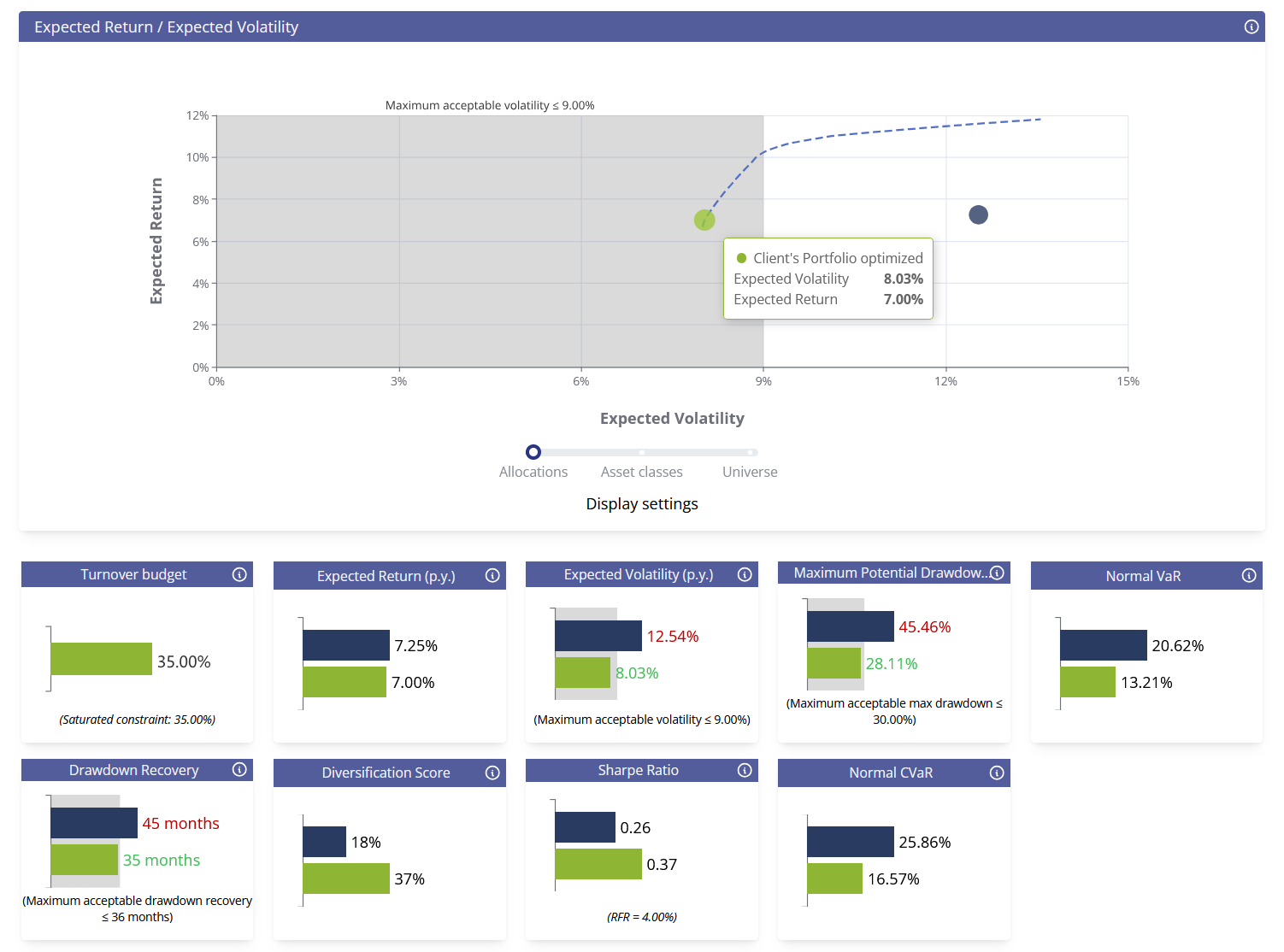
Task: Open the Display settings section
Action: click(642, 503)
